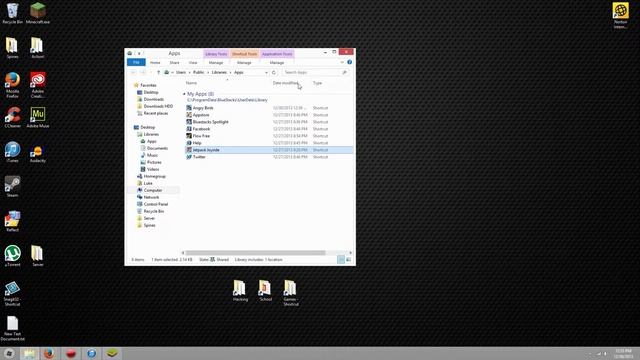Launch the Adobe Muse desktop shortcut
This screenshot has height=360, width=640.
tap(38, 117)
